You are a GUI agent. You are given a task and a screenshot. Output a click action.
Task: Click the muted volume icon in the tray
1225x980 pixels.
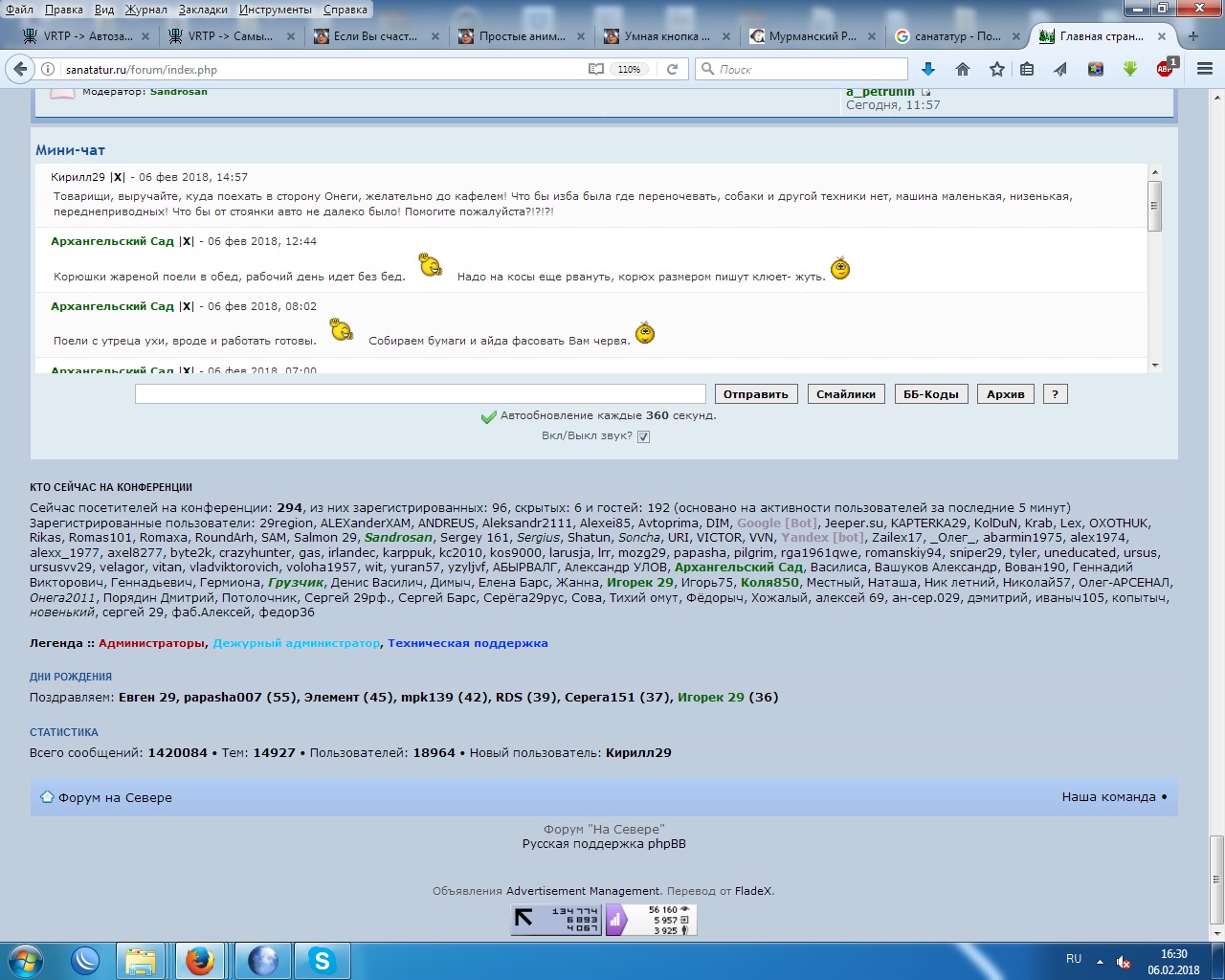point(1124,962)
